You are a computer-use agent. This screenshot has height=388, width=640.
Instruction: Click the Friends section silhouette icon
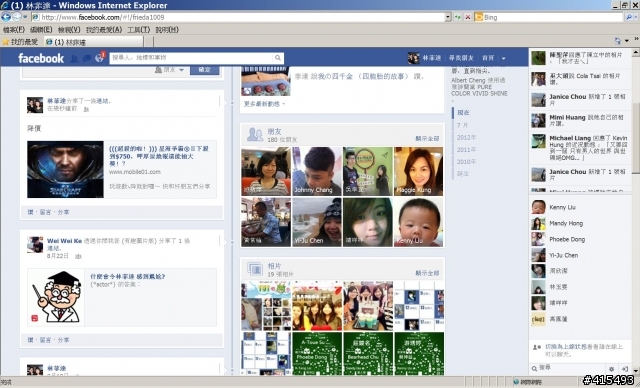(x=255, y=135)
